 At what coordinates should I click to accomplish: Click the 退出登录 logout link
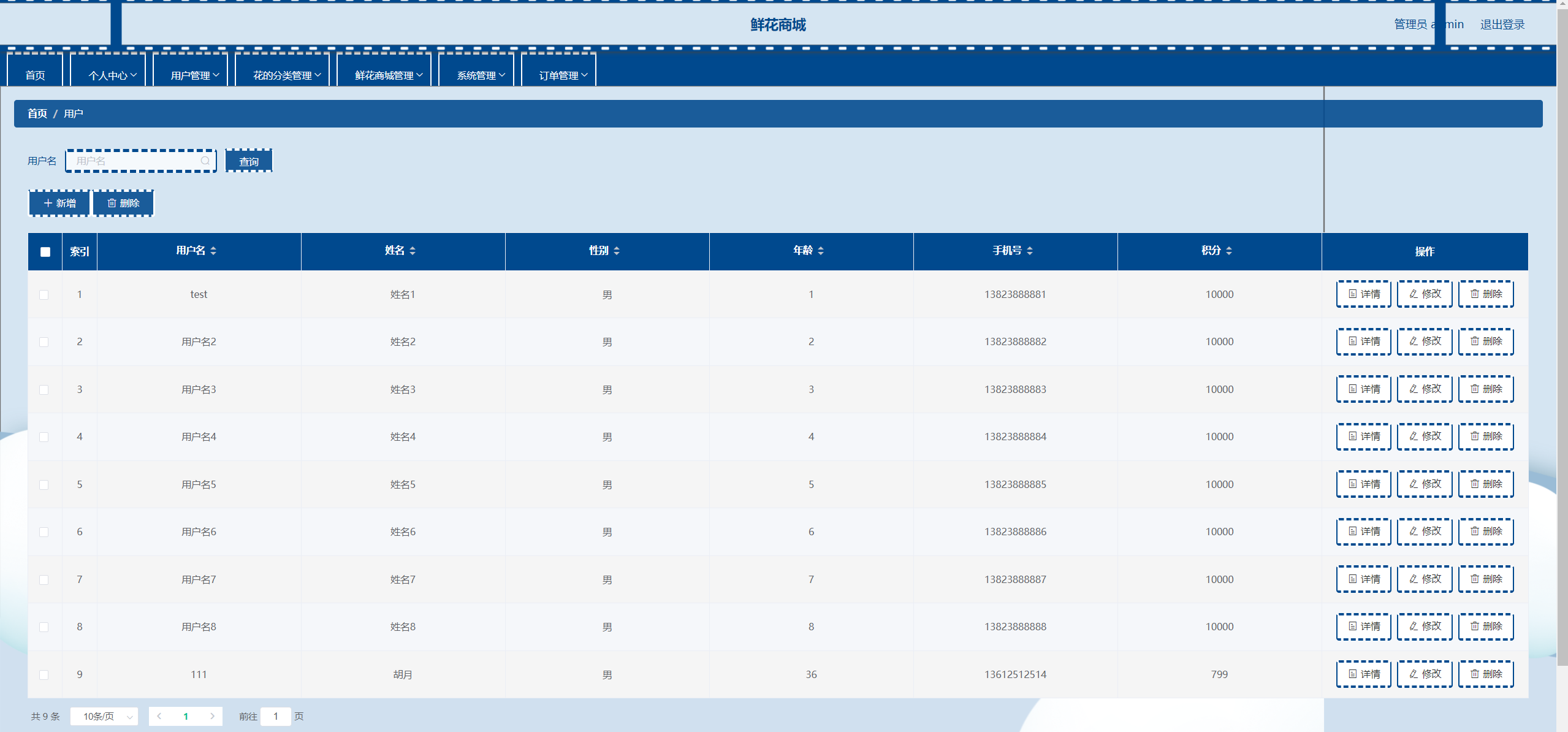[1502, 25]
